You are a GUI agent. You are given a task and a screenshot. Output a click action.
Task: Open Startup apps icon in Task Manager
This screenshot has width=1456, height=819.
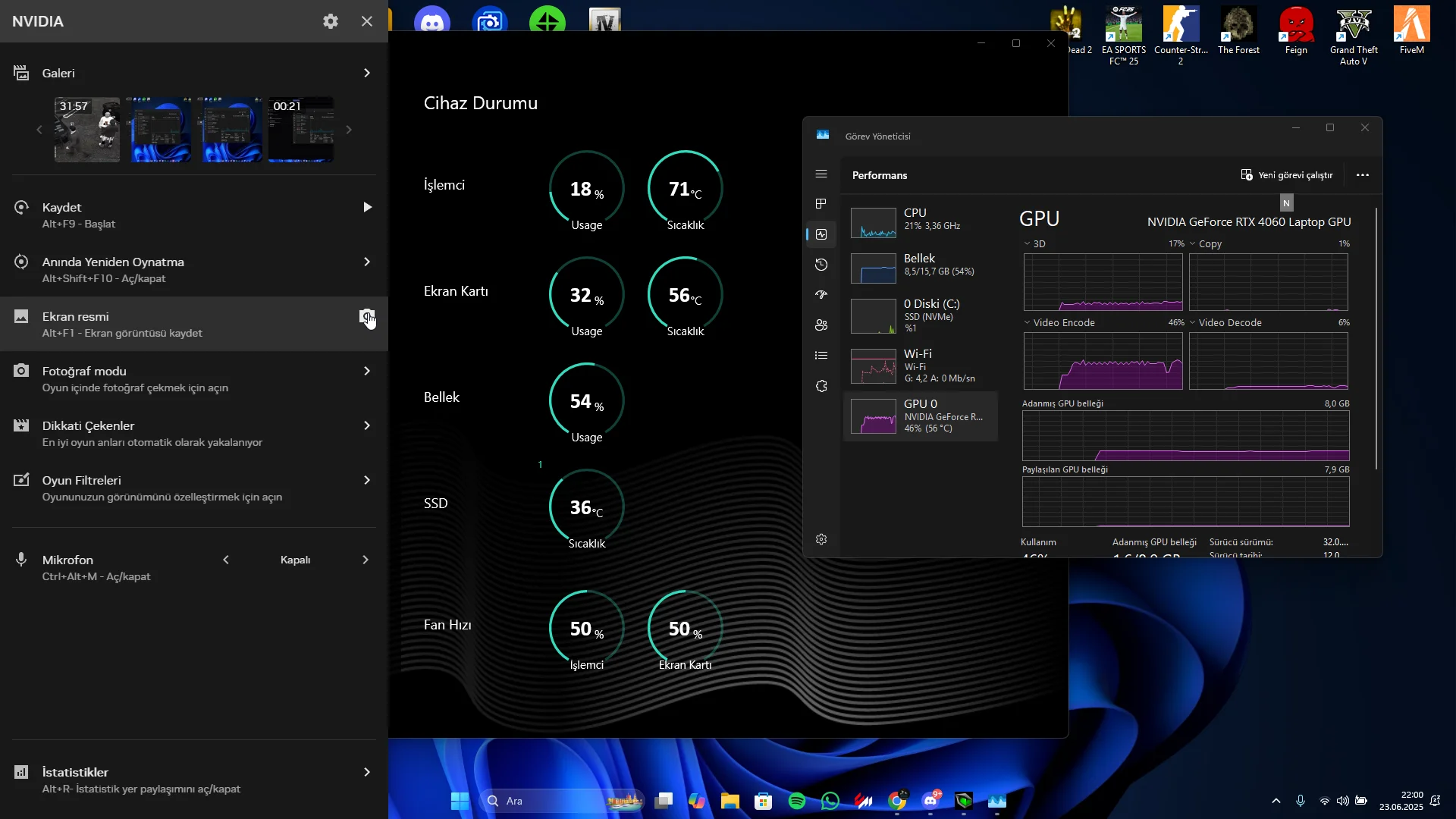point(821,295)
